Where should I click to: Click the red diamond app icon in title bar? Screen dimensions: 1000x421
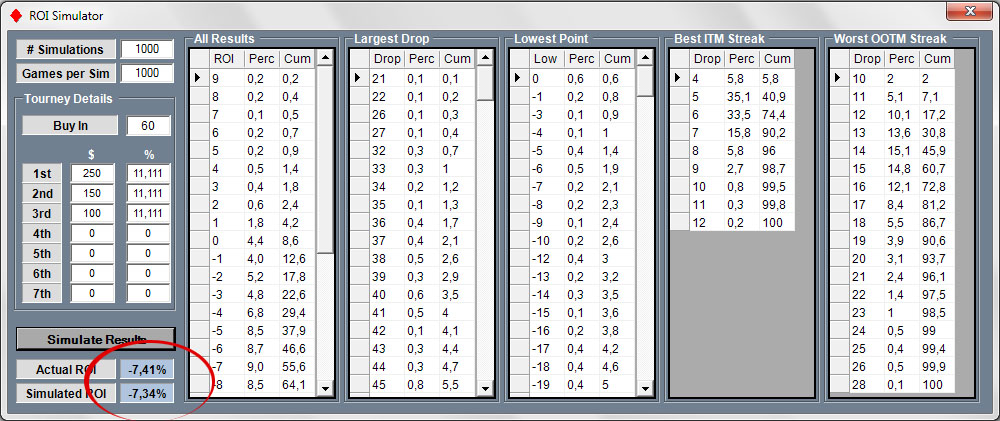pyautogui.click(x=14, y=16)
